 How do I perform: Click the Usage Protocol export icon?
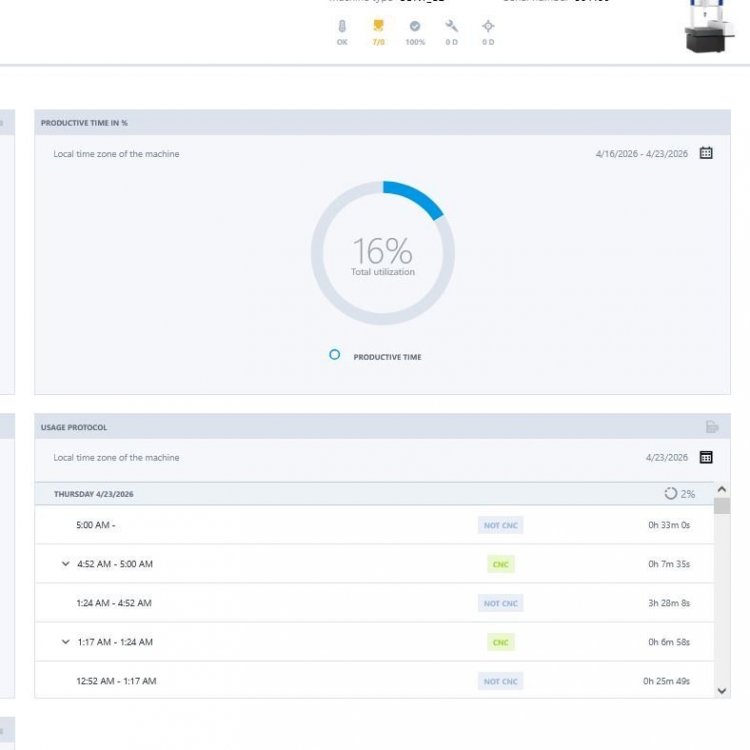712,427
